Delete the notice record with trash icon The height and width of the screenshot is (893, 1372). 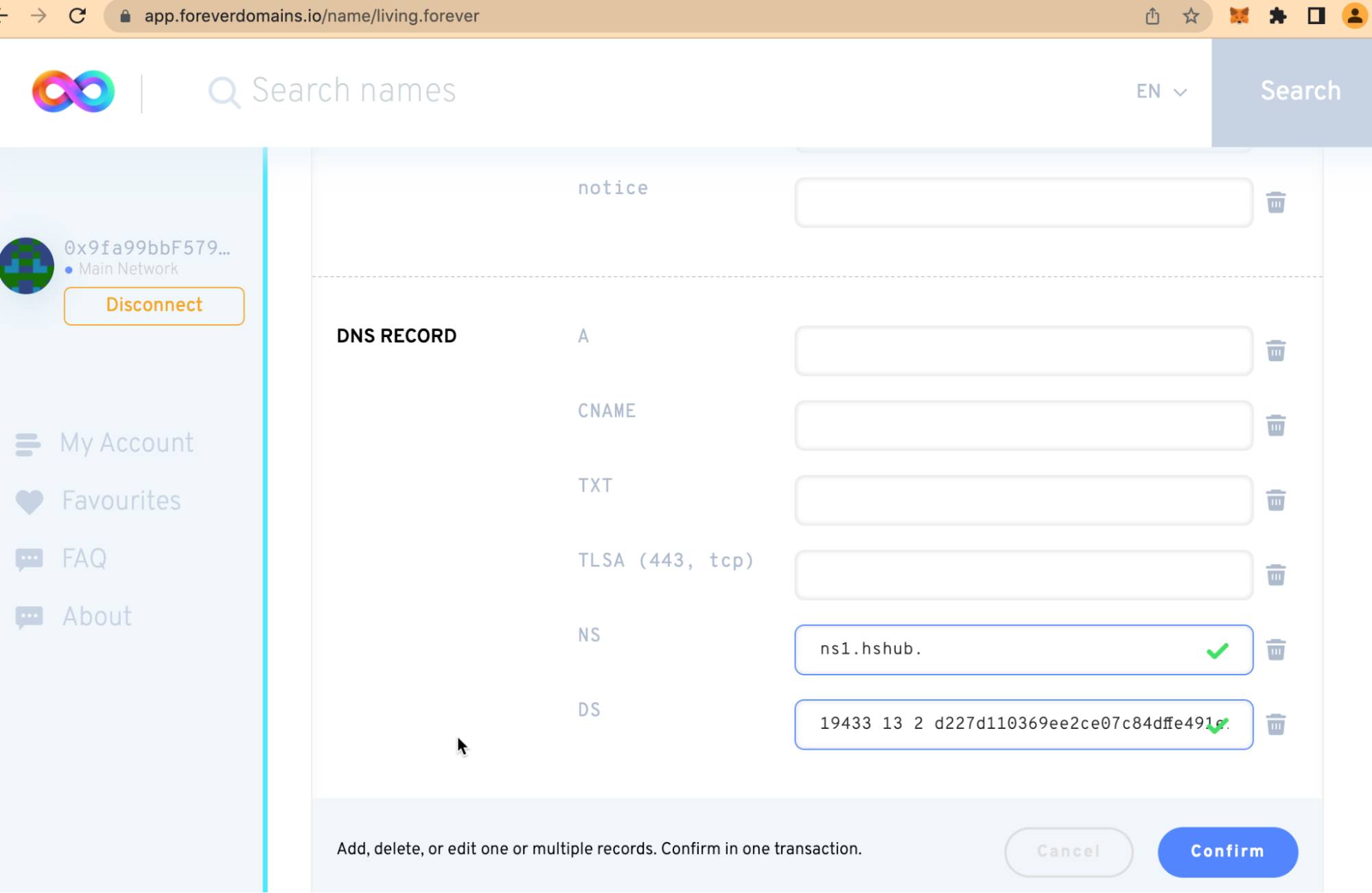click(x=1275, y=202)
